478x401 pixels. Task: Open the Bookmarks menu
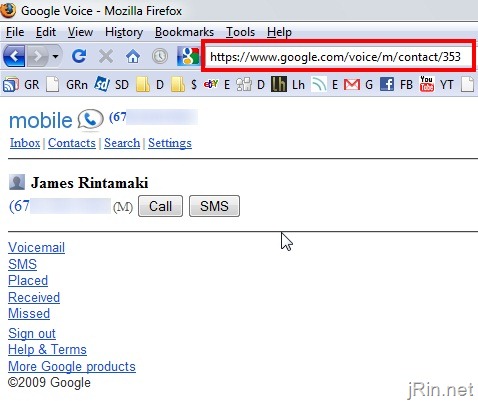click(x=184, y=32)
